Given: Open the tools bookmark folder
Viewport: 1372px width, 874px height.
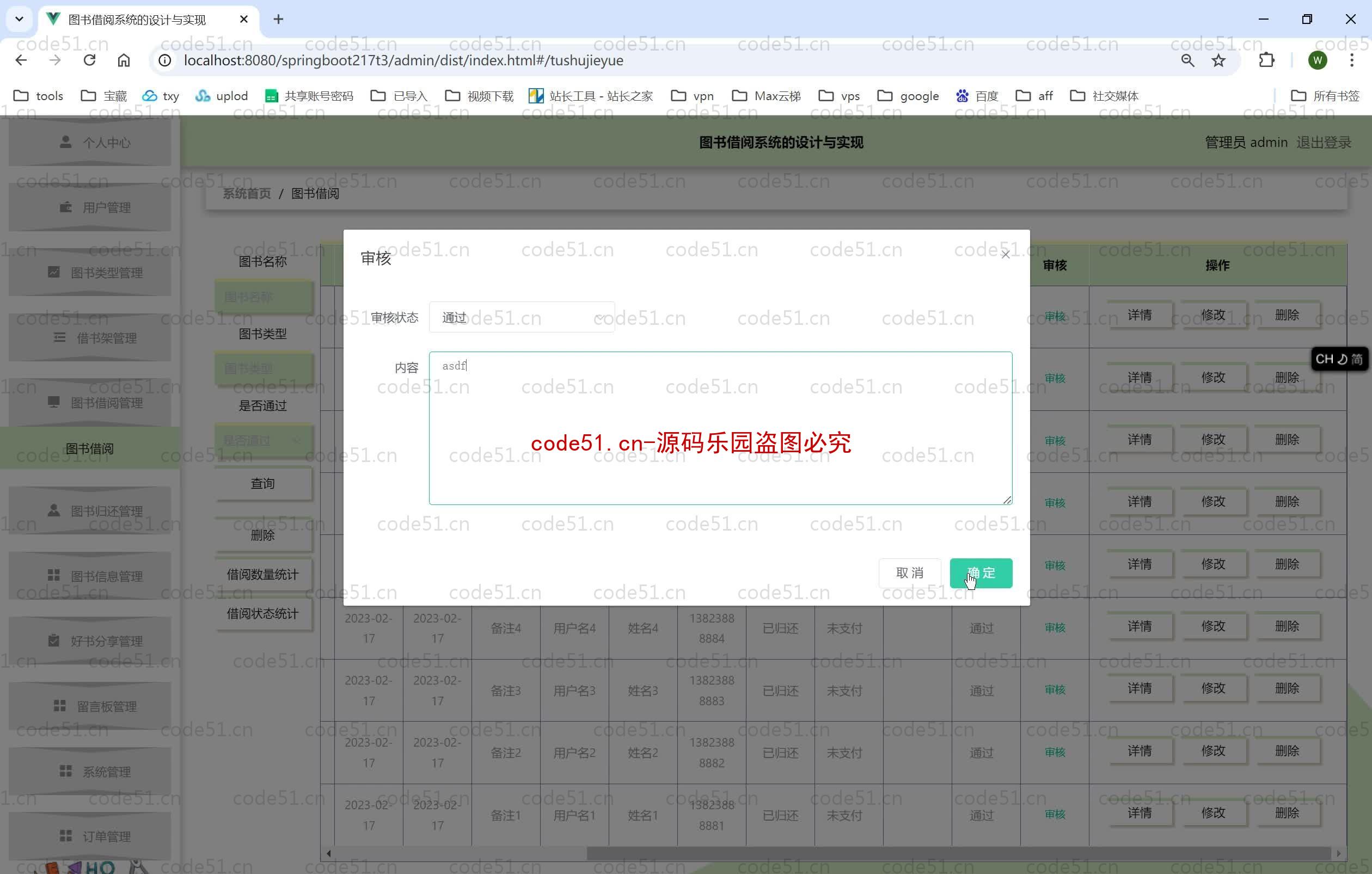Looking at the screenshot, I should pyautogui.click(x=38, y=96).
